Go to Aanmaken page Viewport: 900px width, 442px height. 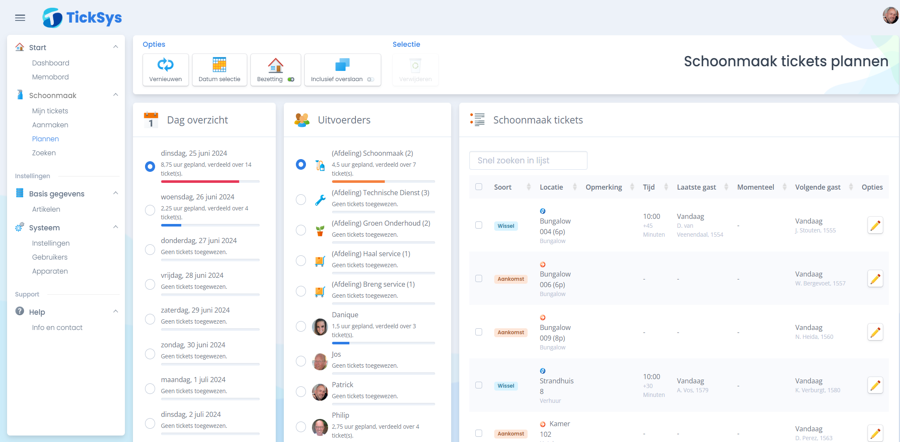(50, 125)
